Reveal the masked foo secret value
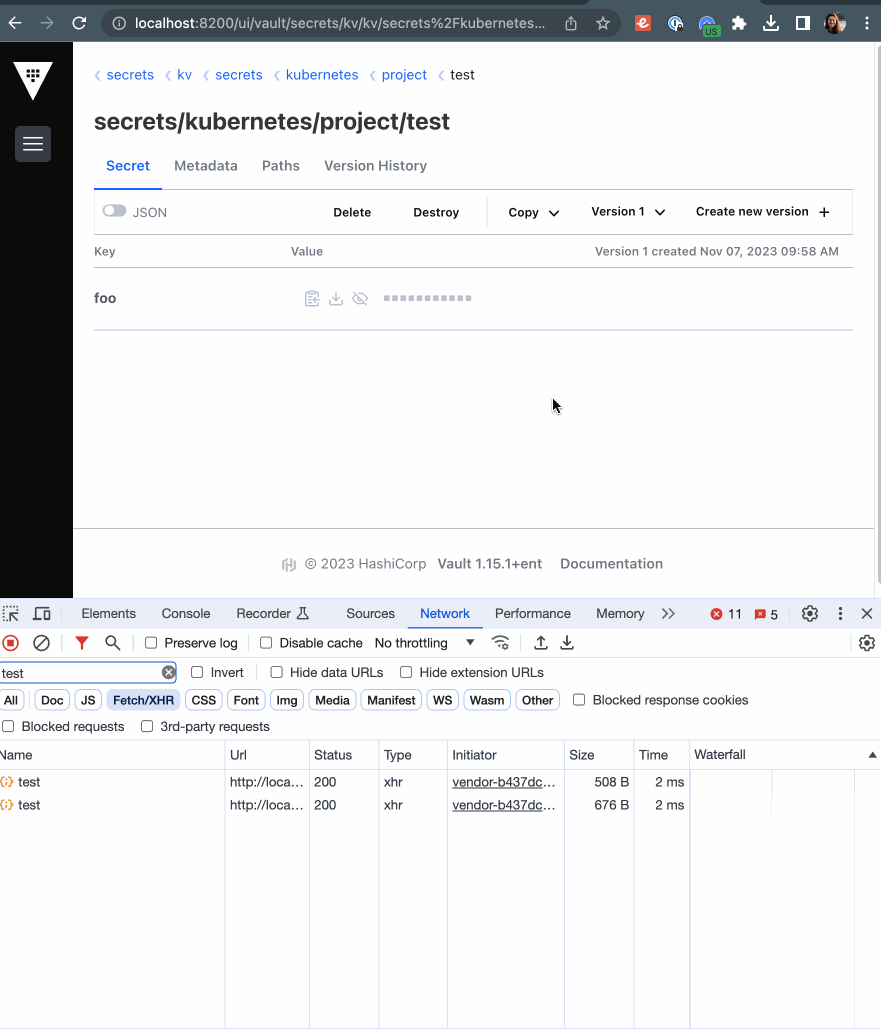Viewport: 881px width, 1030px height. coord(360,298)
